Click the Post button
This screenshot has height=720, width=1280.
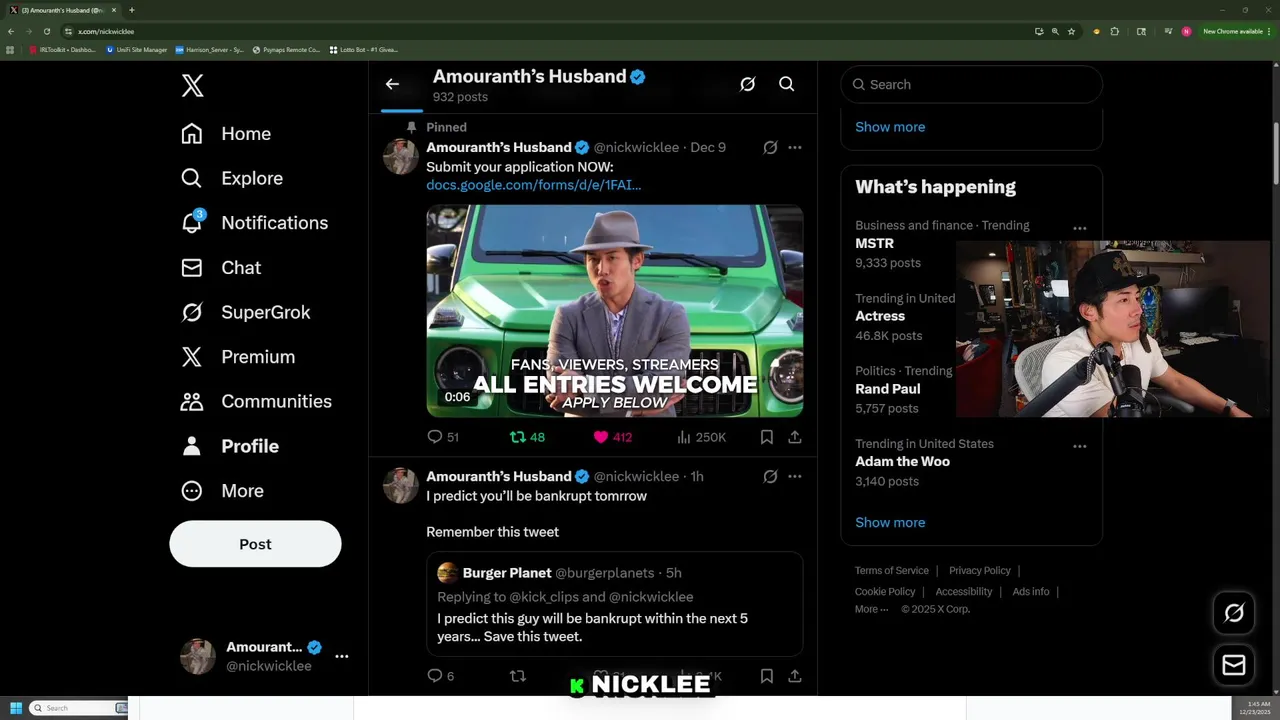tap(255, 544)
